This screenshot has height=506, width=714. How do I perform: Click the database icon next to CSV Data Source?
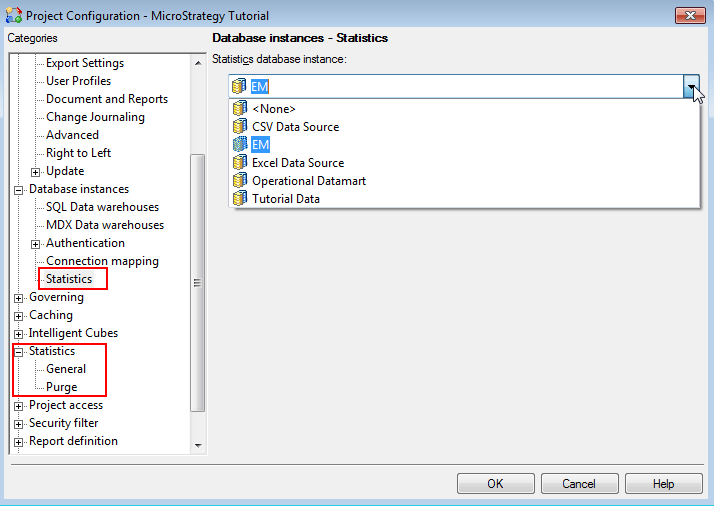coord(239,127)
